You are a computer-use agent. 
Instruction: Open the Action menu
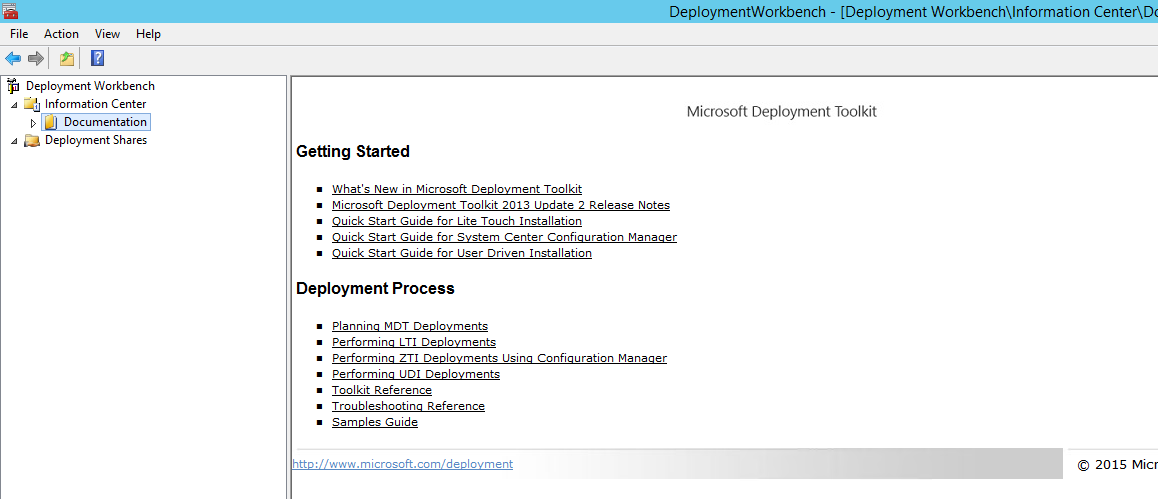coord(61,34)
